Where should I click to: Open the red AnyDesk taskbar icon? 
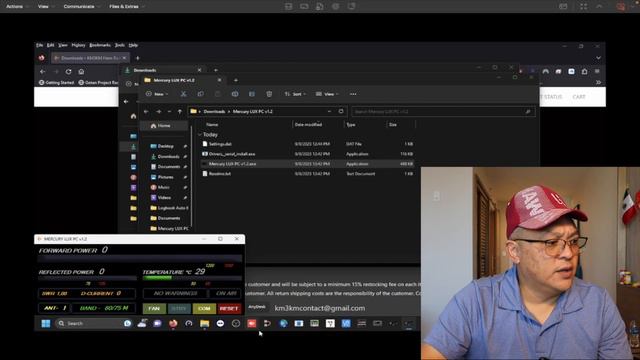click(252, 323)
